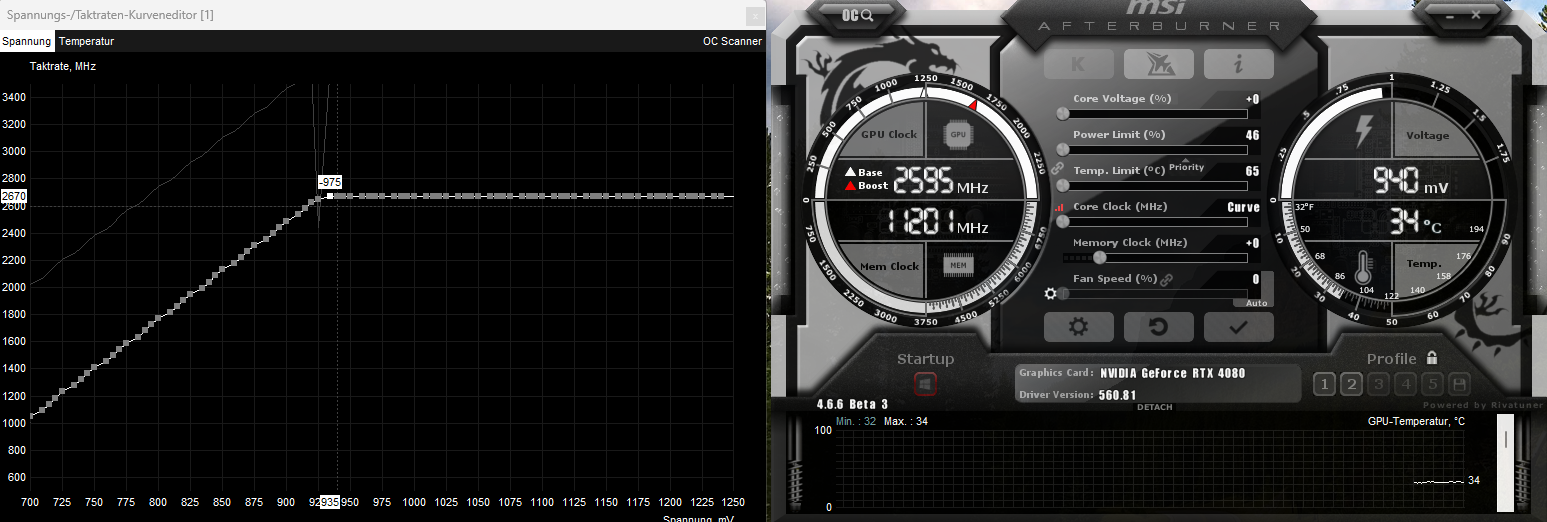Select profile slot 1

click(x=1323, y=384)
